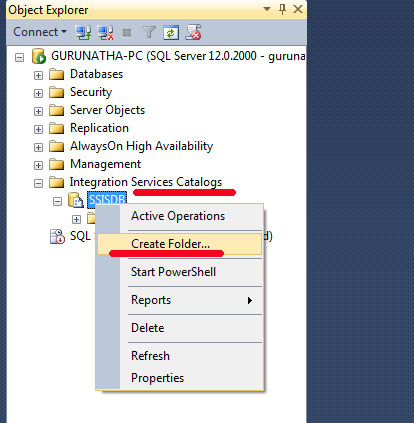
Task: Choose Active Operations from context menu
Action: [179, 216]
